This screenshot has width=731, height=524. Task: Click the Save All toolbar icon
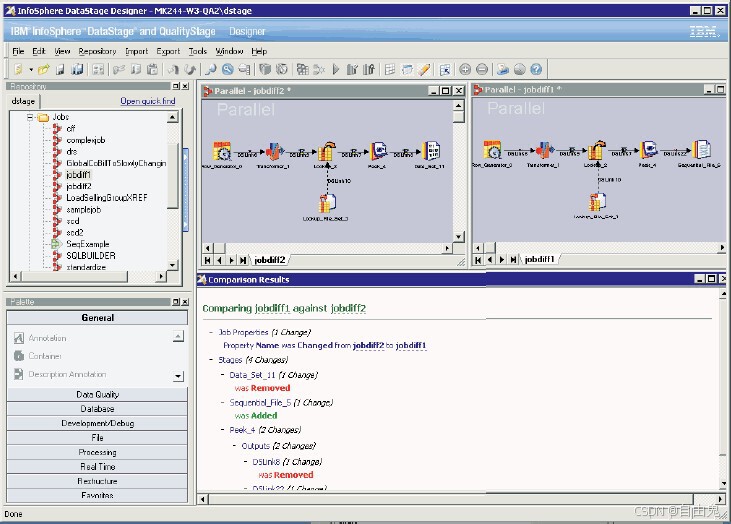coord(77,69)
